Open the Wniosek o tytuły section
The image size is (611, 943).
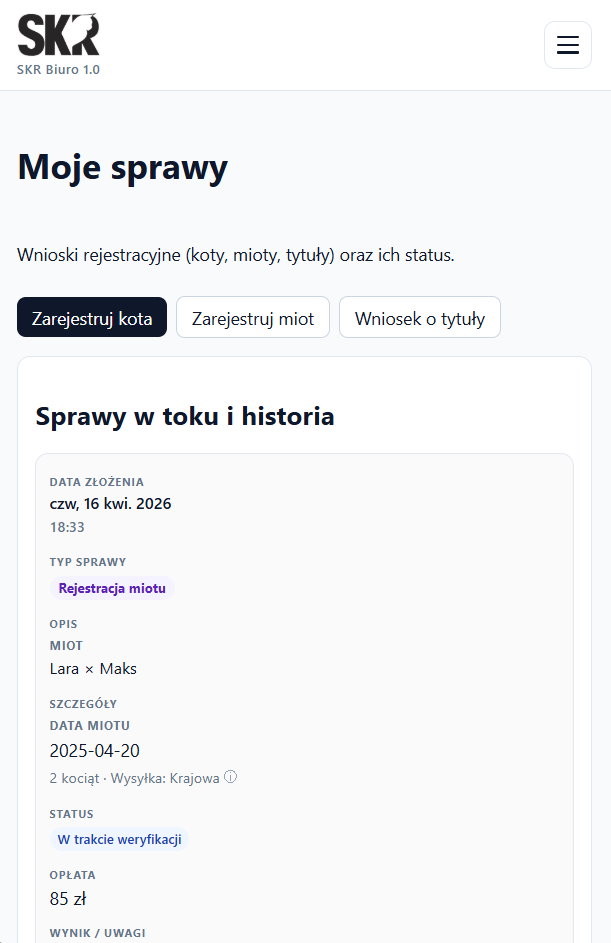click(419, 317)
